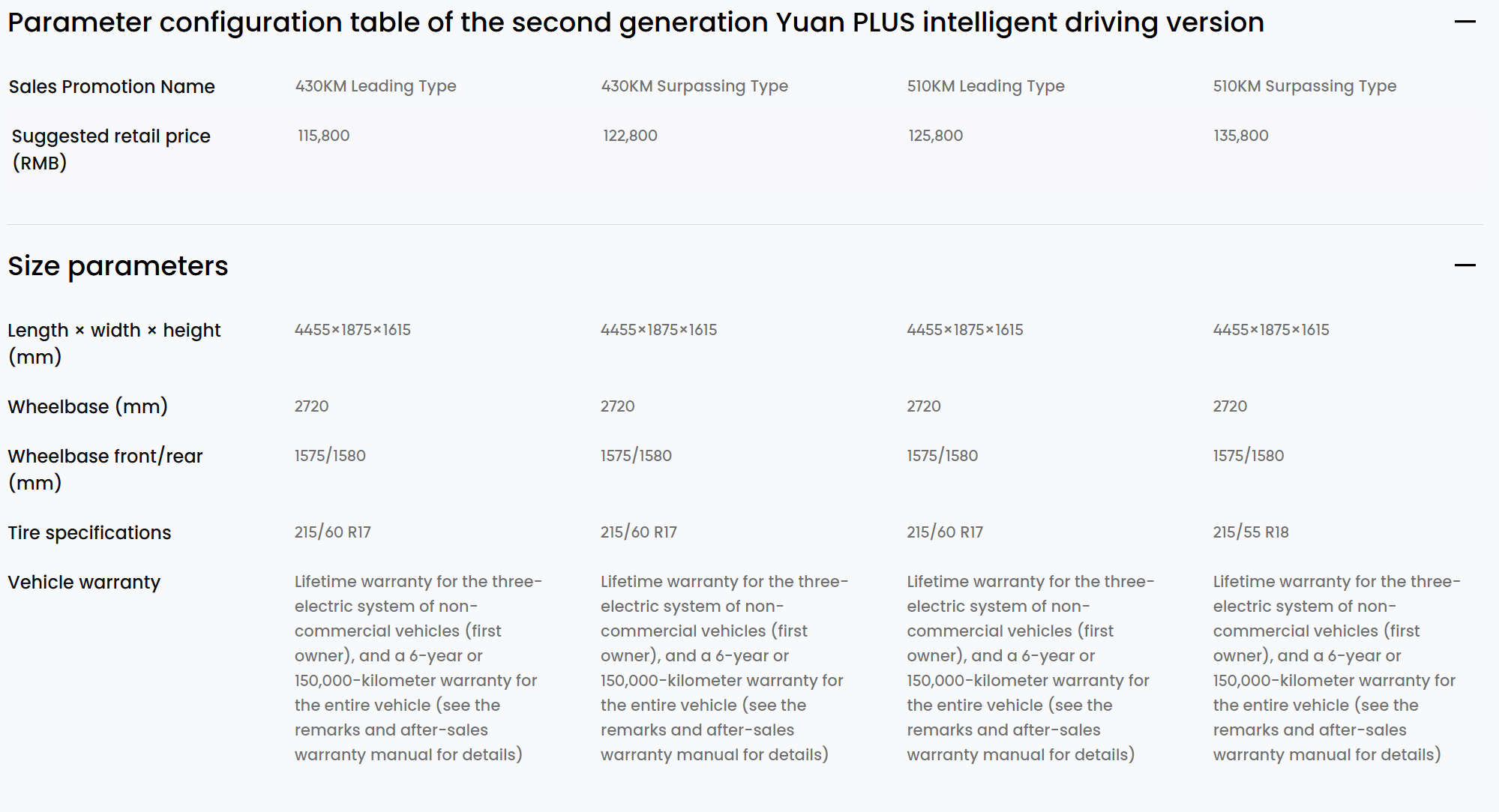Click the Sales Promotion Name label
This screenshot has width=1499, height=812.
coord(112,87)
